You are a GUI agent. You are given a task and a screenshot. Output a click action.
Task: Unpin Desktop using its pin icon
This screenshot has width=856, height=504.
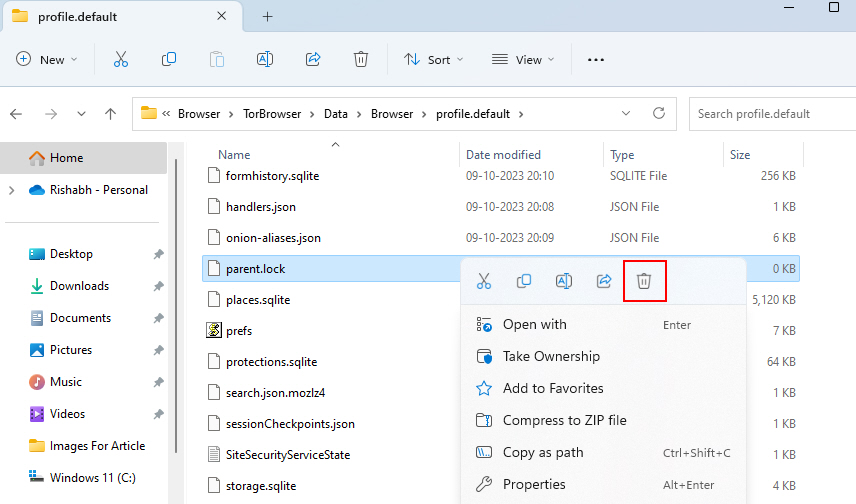pos(158,254)
